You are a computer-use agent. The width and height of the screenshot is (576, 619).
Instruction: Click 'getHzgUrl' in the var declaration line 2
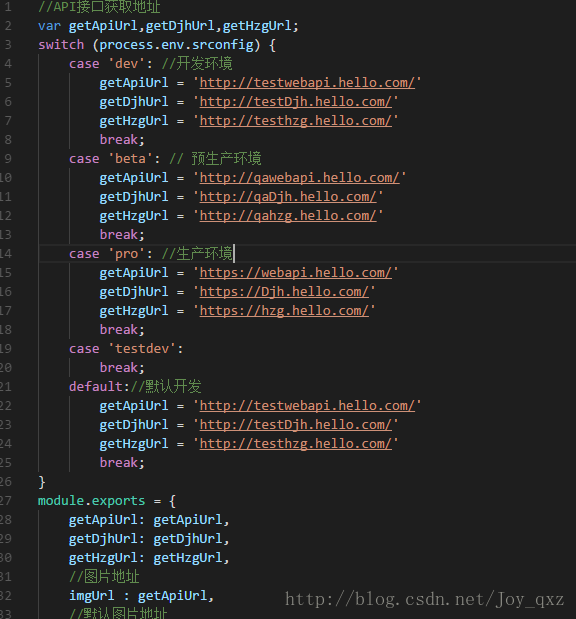click(x=257, y=26)
